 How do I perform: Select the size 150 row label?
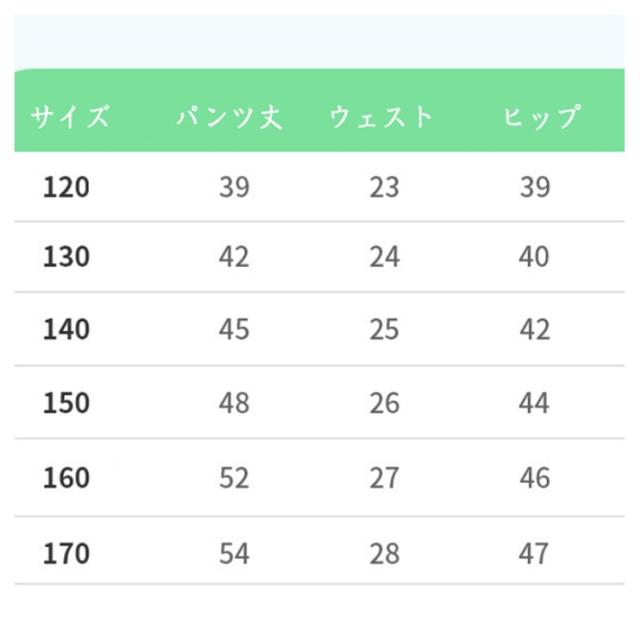66,403
